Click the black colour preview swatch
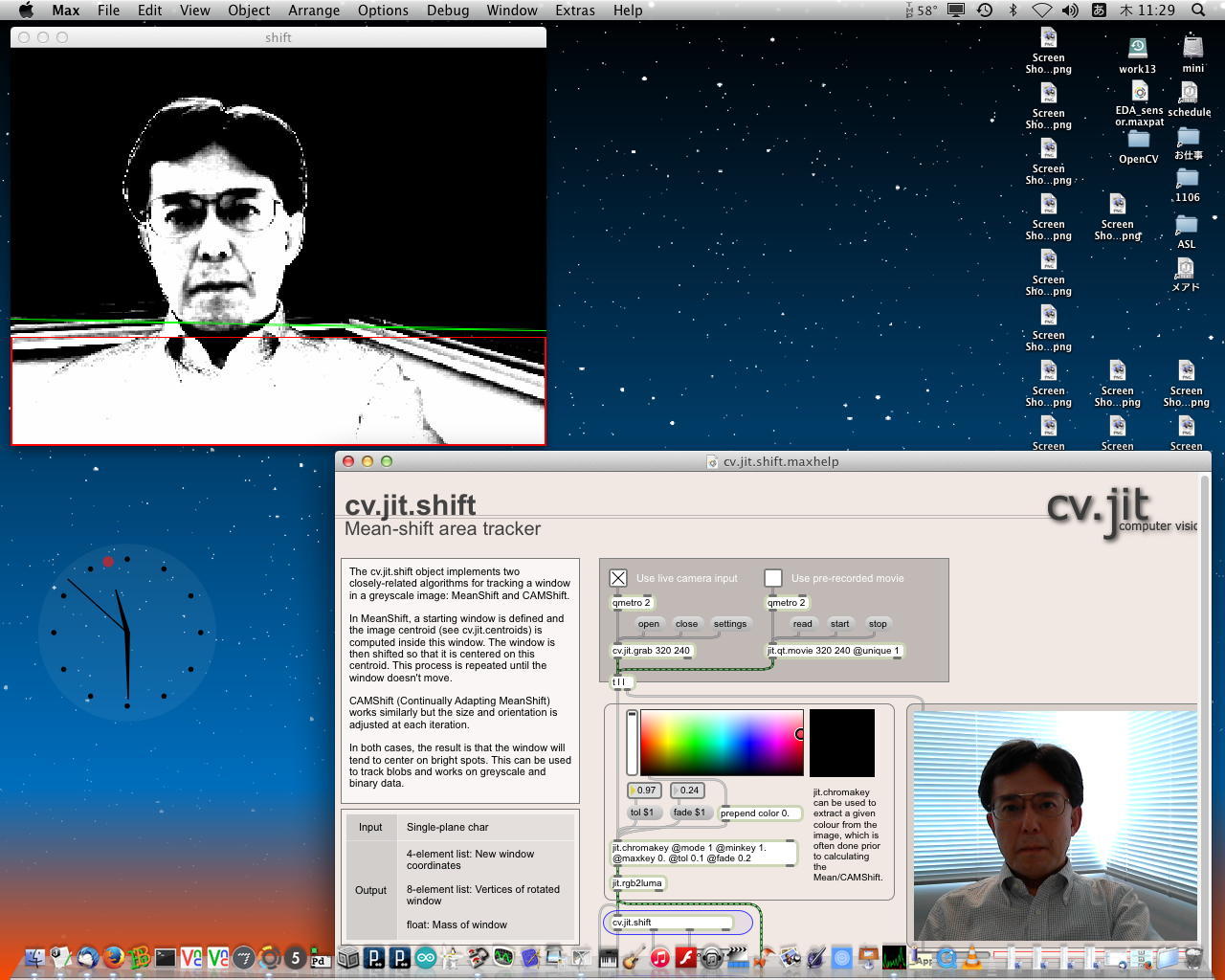Image resolution: width=1225 pixels, height=980 pixels. pyautogui.click(x=842, y=743)
